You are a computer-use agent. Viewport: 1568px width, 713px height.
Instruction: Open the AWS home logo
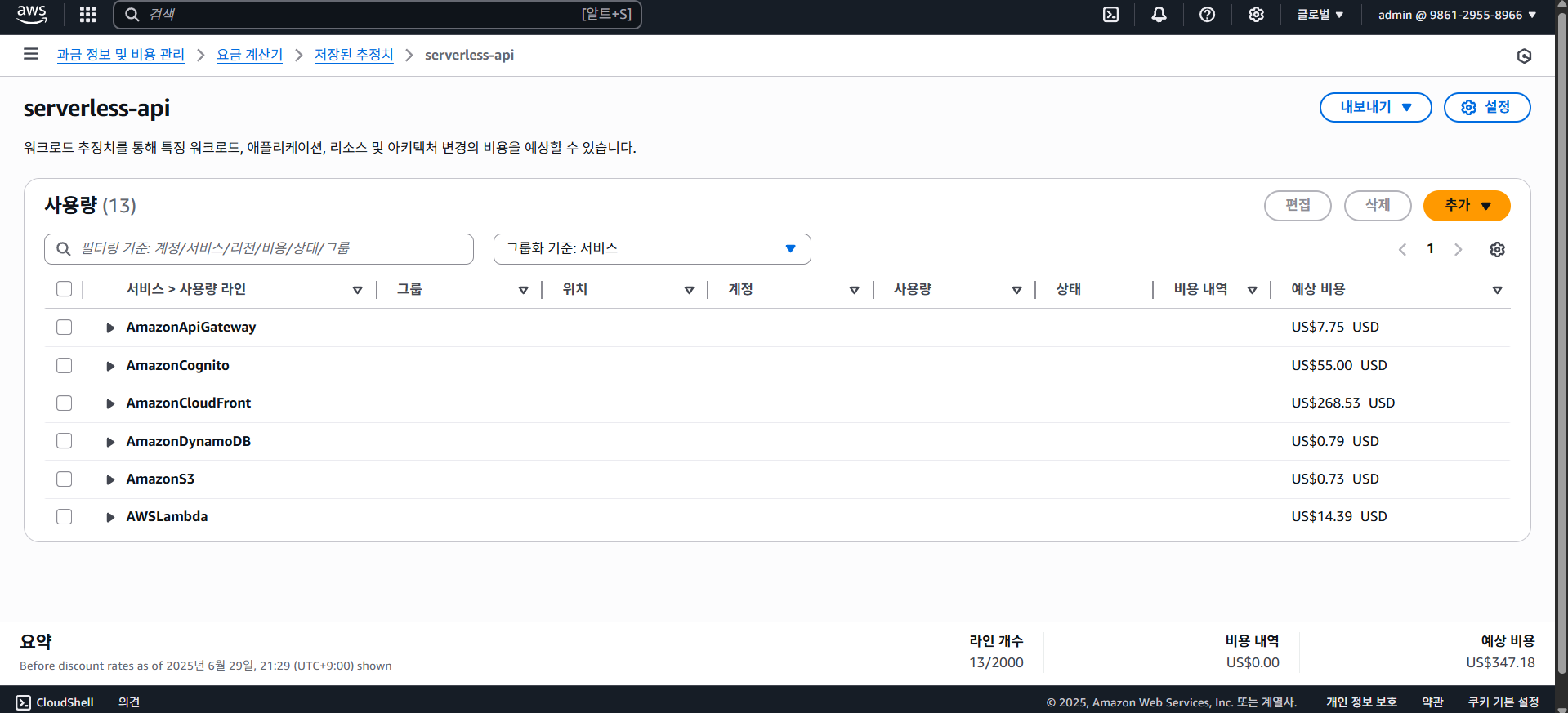click(31, 14)
